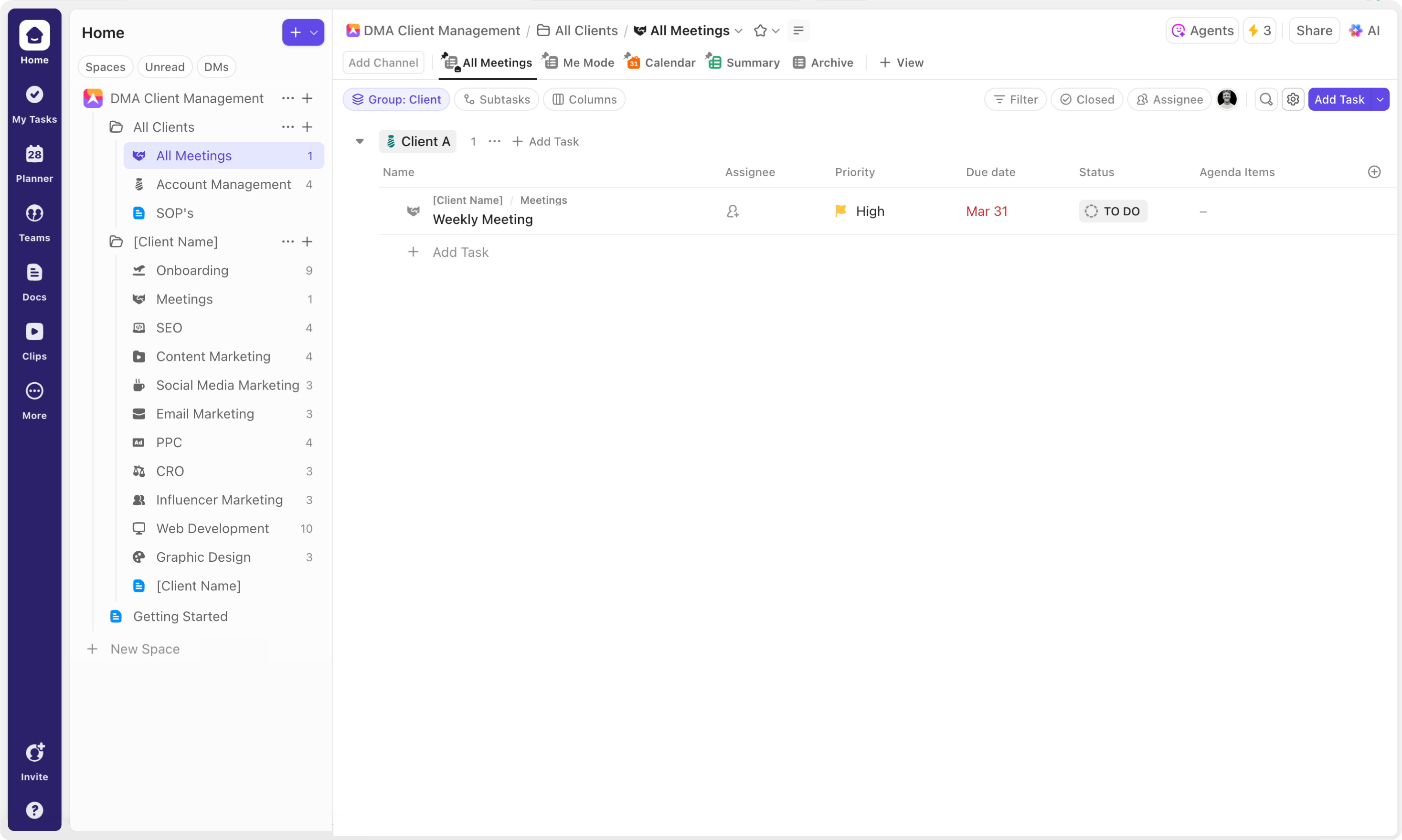This screenshot has width=1402, height=840.
Task: Favorite this list with the star icon
Action: [760, 31]
